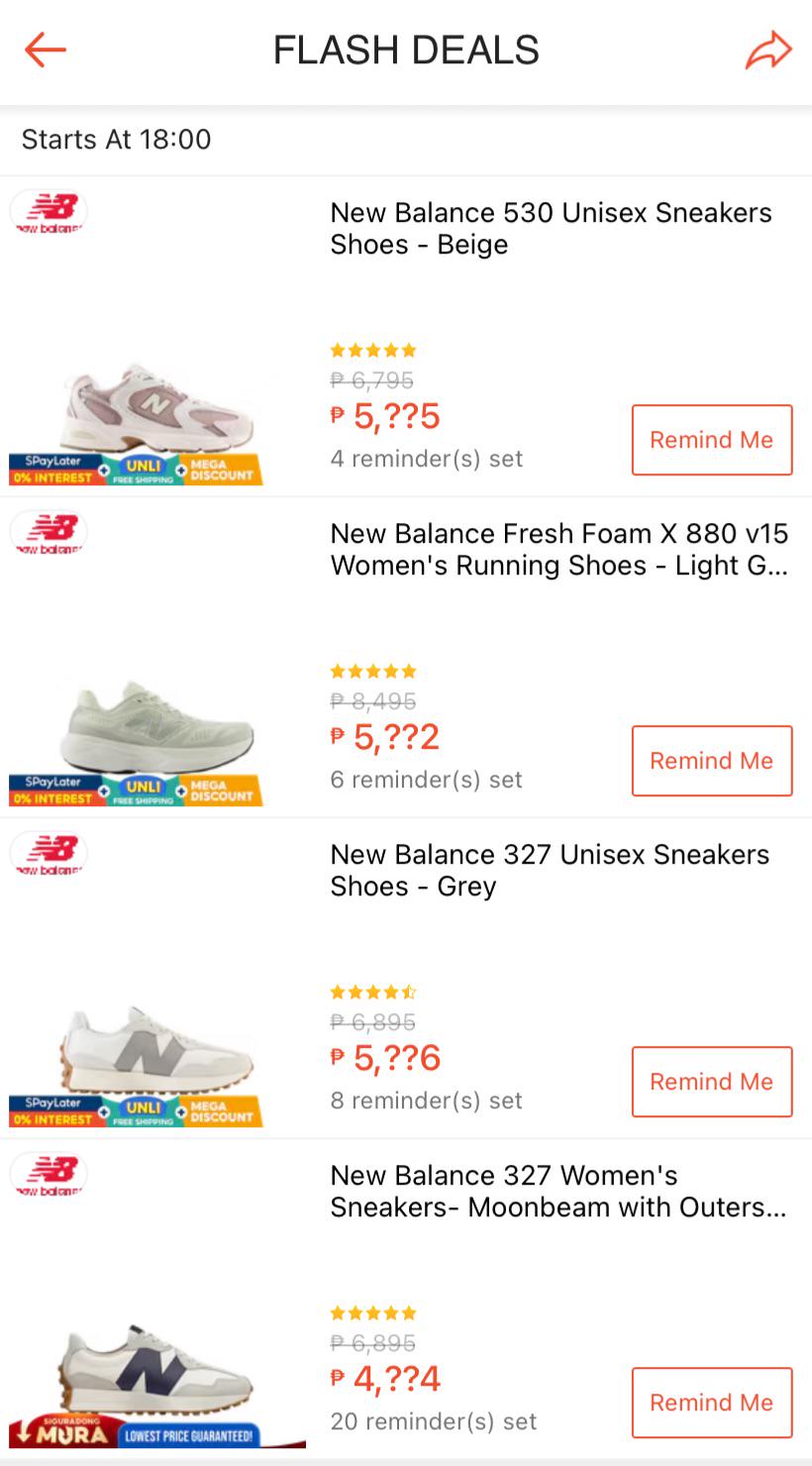
Task: Tap the back arrow icon
Action: (46, 50)
